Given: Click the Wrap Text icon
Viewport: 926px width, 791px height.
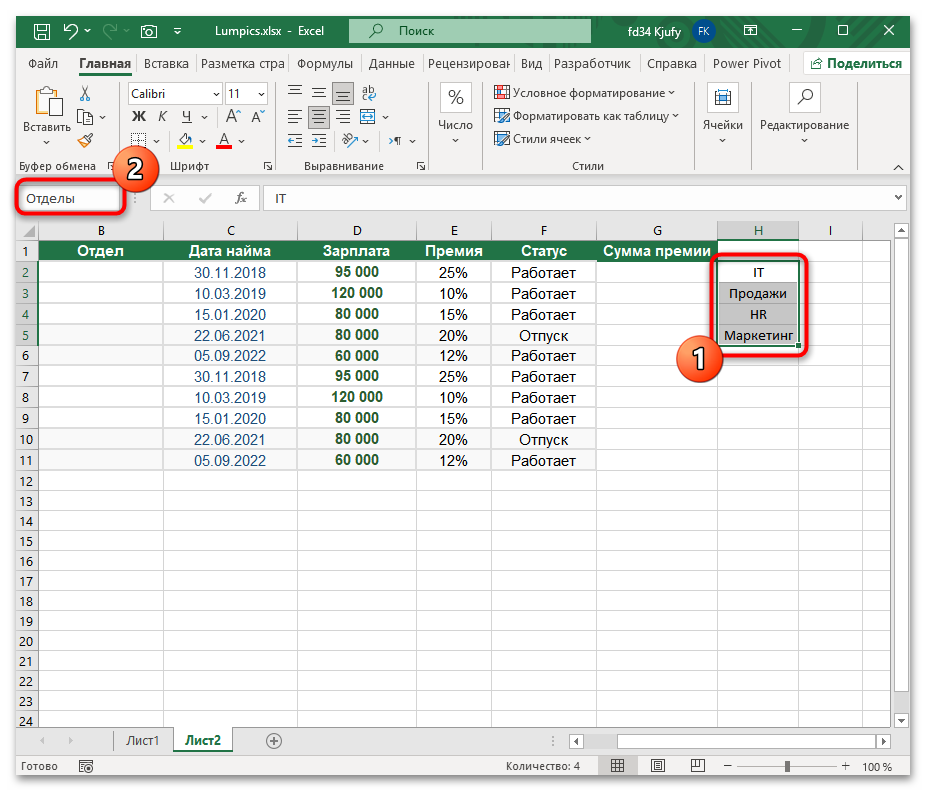Looking at the screenshot, I should pyautogui.click(x=367, y=93).
